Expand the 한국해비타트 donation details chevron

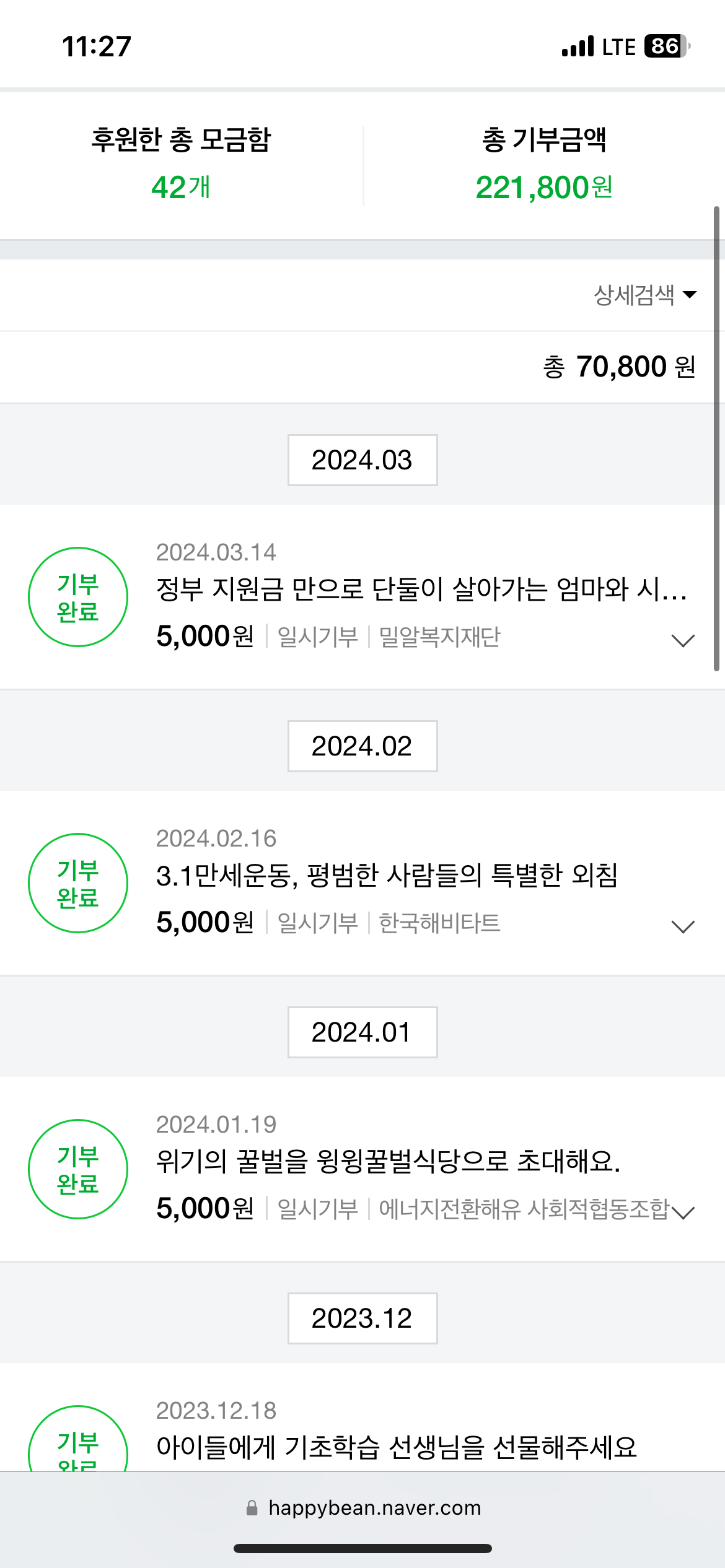[x=683, y=926]
